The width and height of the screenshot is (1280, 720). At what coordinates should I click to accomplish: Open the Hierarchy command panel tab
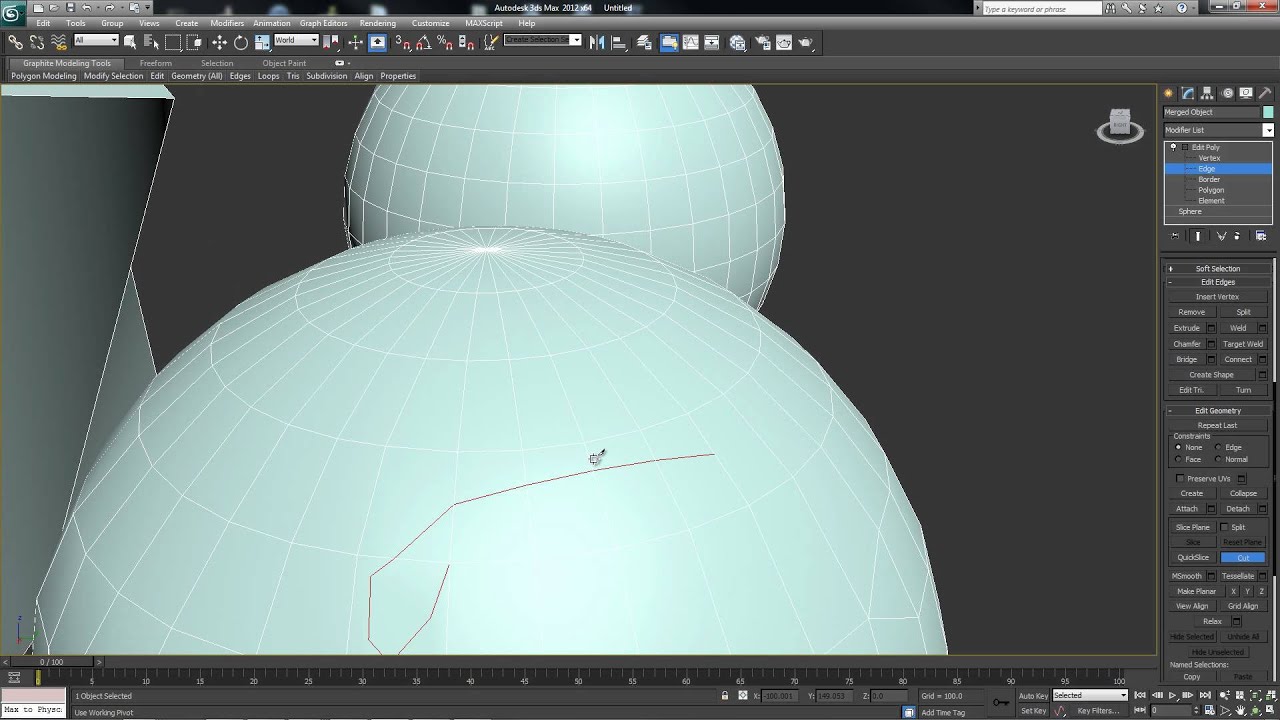[x=1208, y=93]
